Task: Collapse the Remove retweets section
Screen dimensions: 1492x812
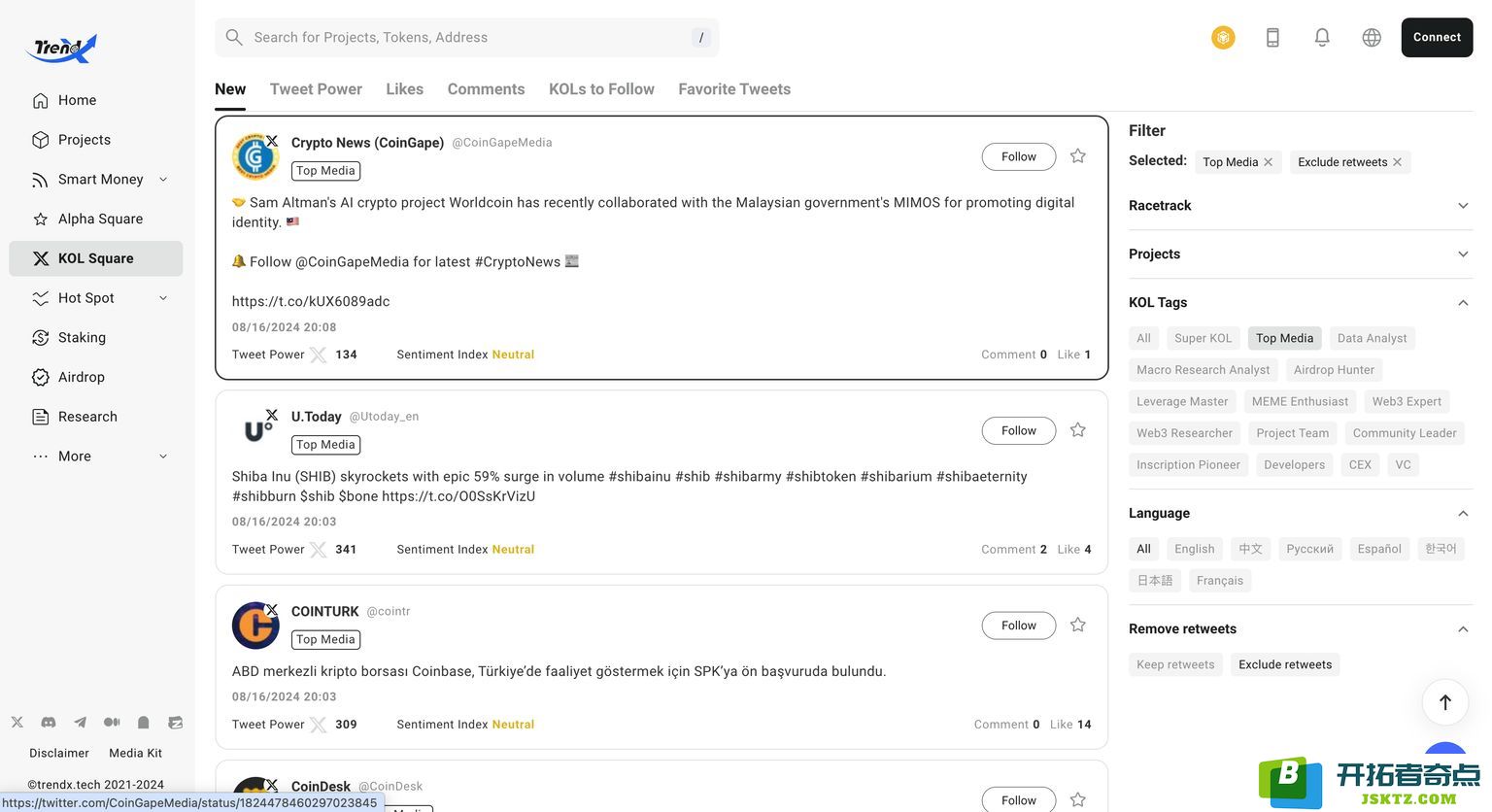Action: pyautogui.click(x=1463, y=629)
